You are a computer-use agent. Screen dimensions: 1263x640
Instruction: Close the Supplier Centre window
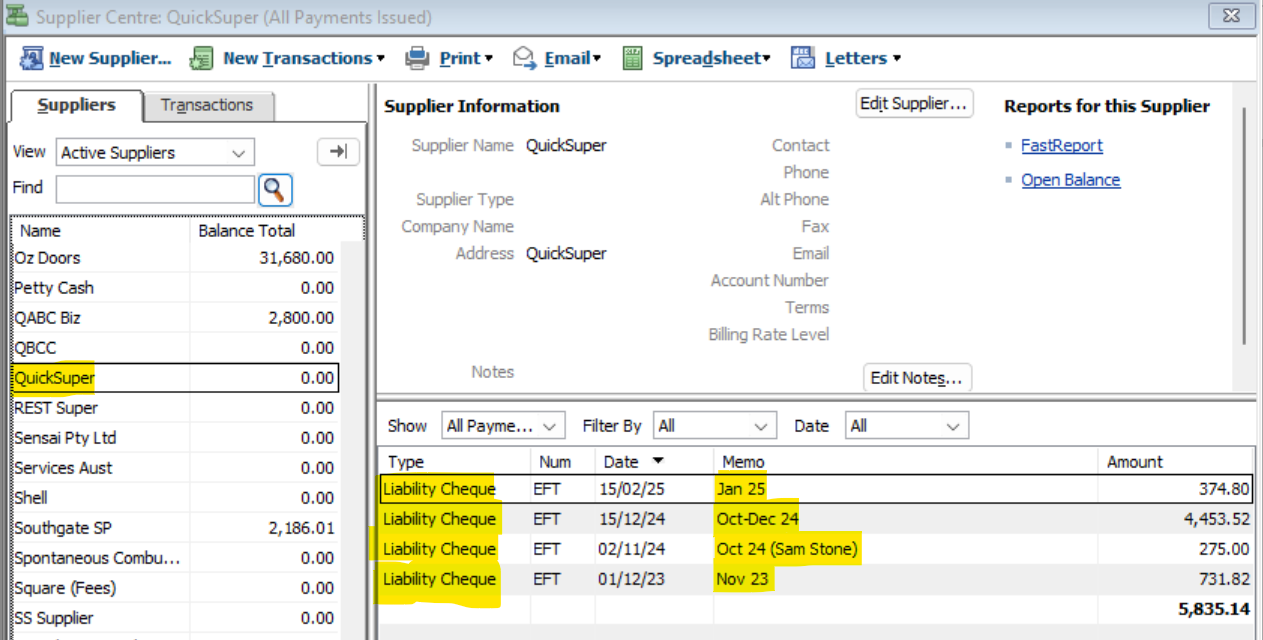[x=1232, y=16]
